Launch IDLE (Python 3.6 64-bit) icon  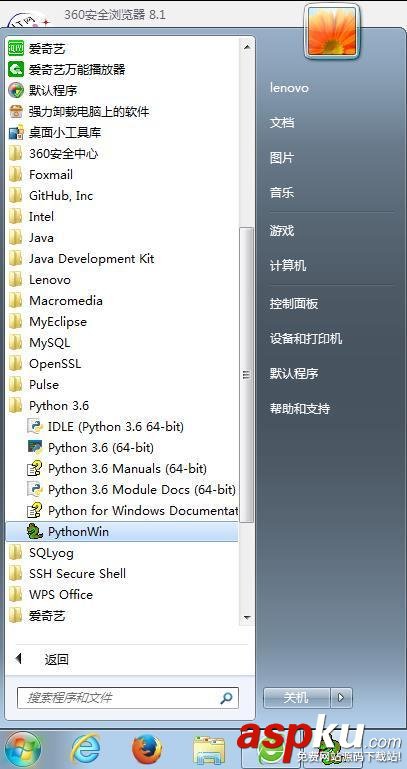pyautogui.click(x=35, y=427)
